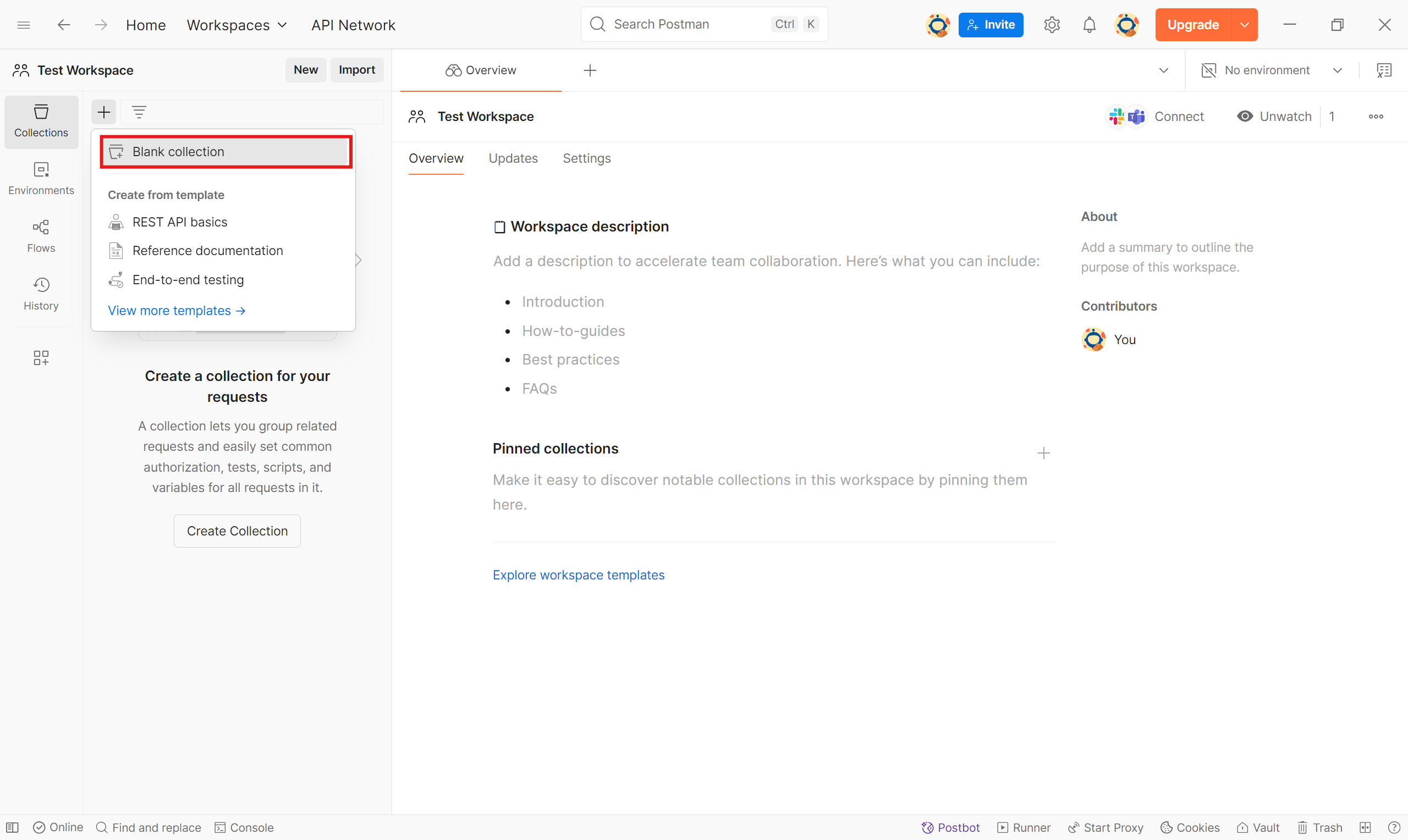Open View more templates link
Image resolution: width=1408 pixels, height=840 pixels.
[177, 311]
